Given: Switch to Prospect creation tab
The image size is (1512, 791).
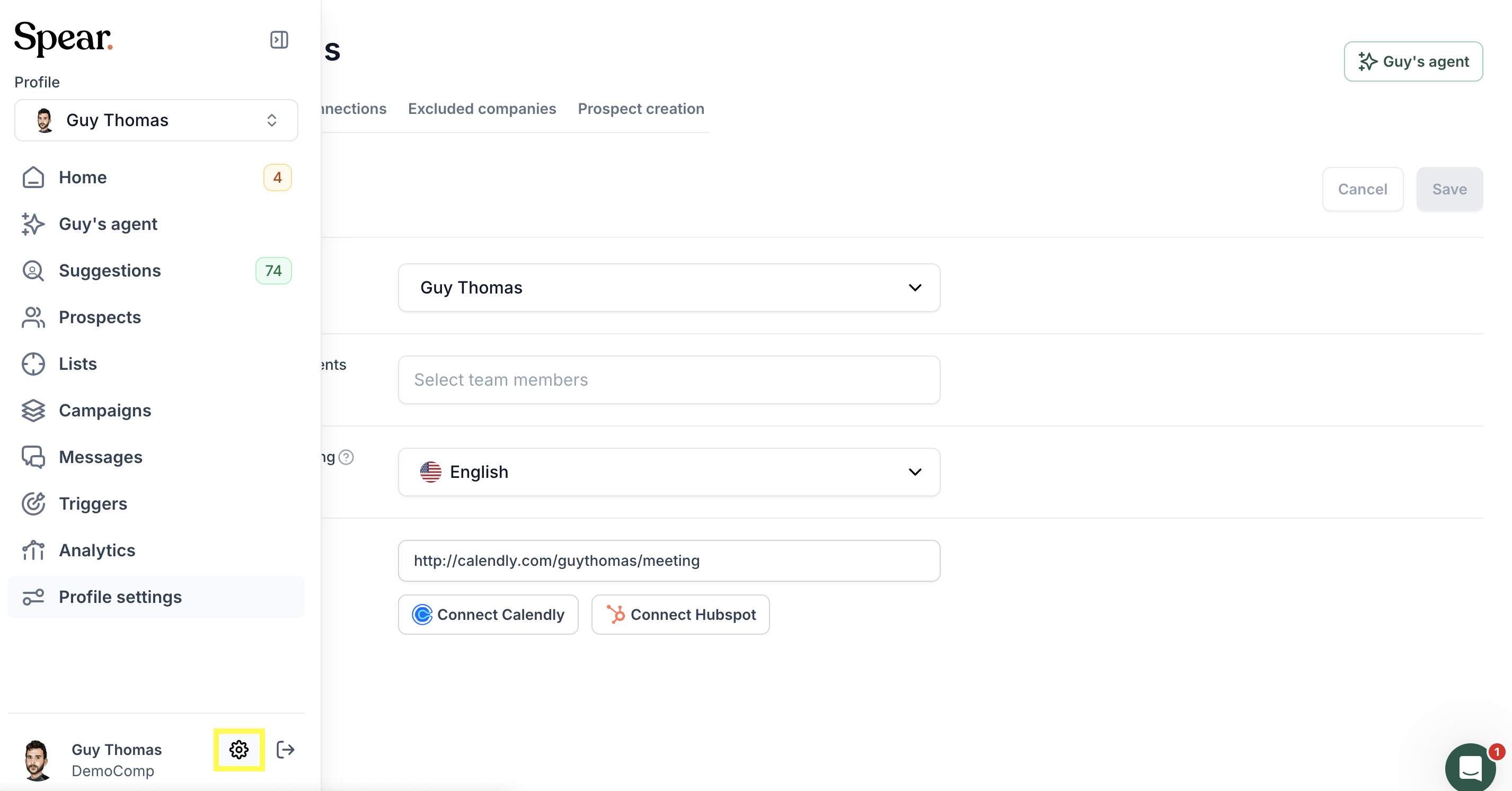Looking at the screenshot, I should [641, 109].
